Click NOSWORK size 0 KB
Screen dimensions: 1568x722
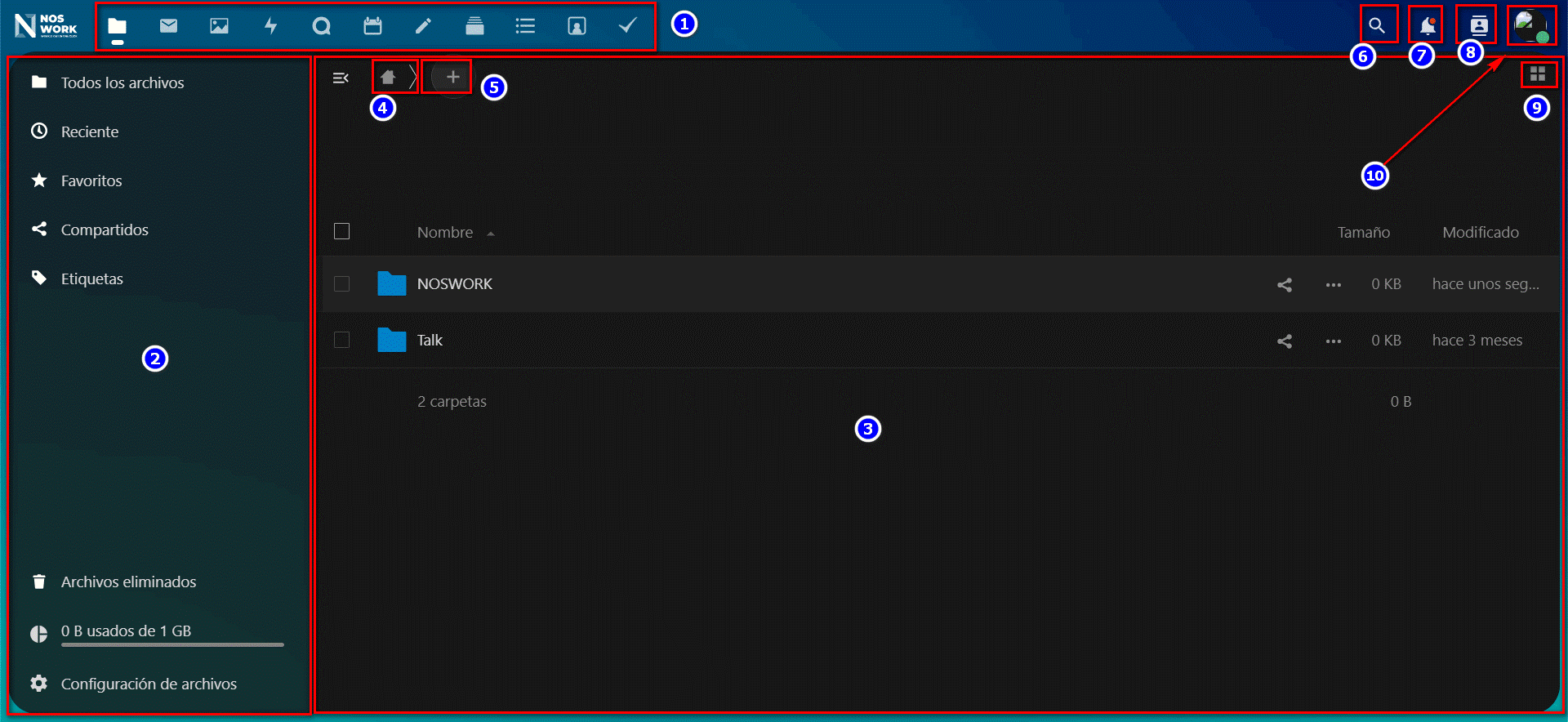[x=1386, y=284]
